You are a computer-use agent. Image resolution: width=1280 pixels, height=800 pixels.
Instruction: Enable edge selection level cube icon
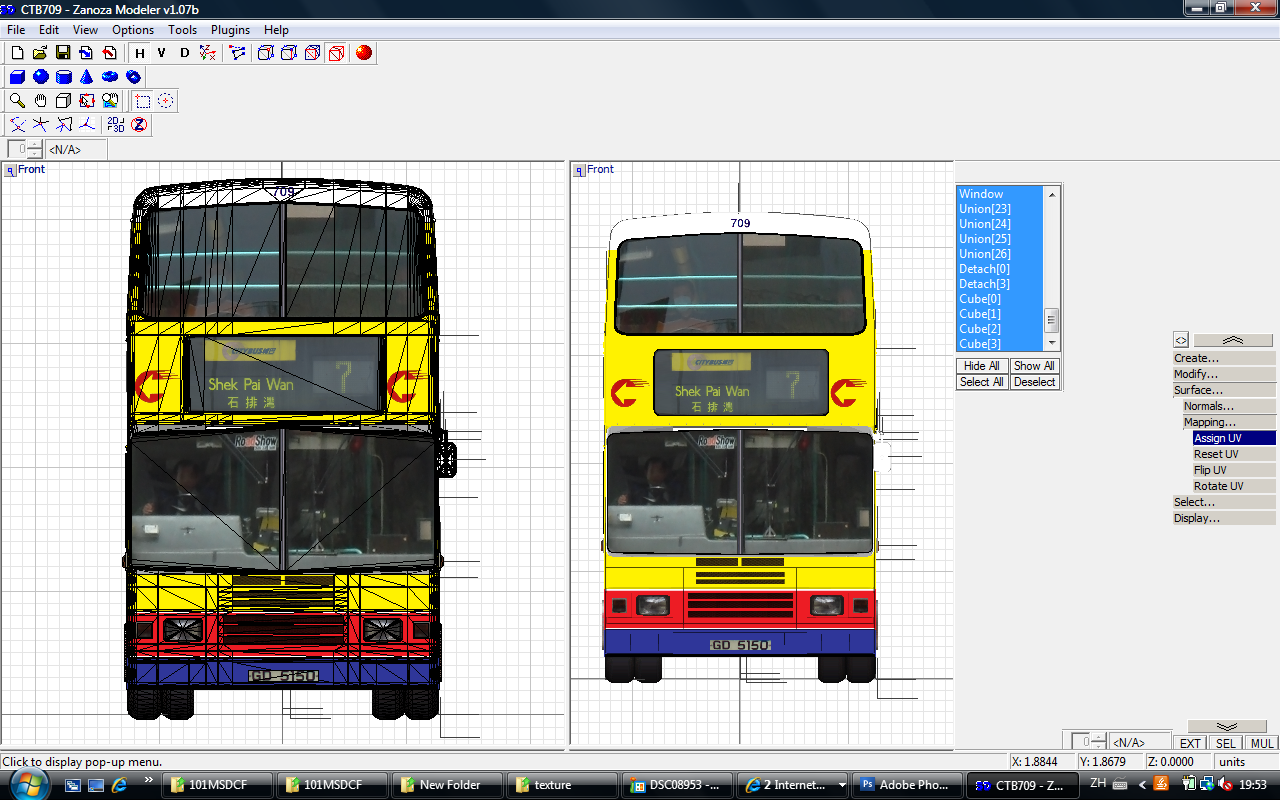coord(289,53)
